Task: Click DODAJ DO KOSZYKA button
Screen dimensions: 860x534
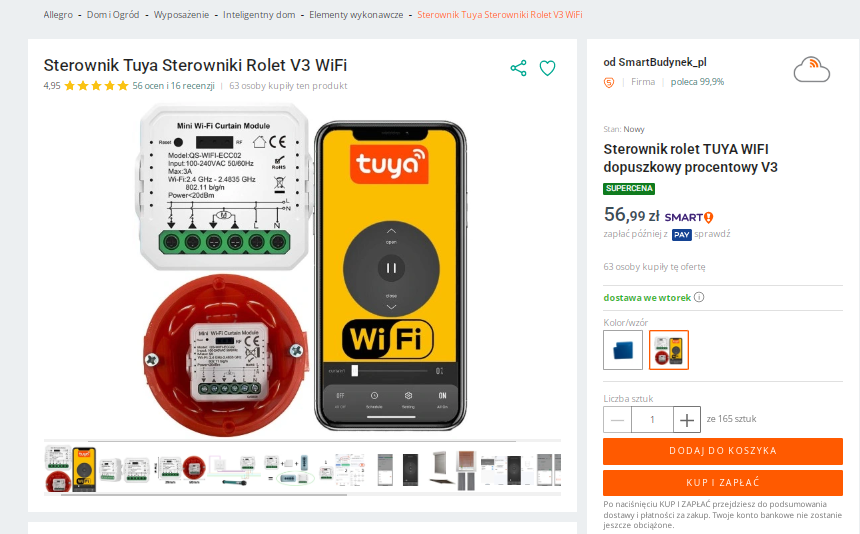Action: pyautogui.click(x=723, y=451)
